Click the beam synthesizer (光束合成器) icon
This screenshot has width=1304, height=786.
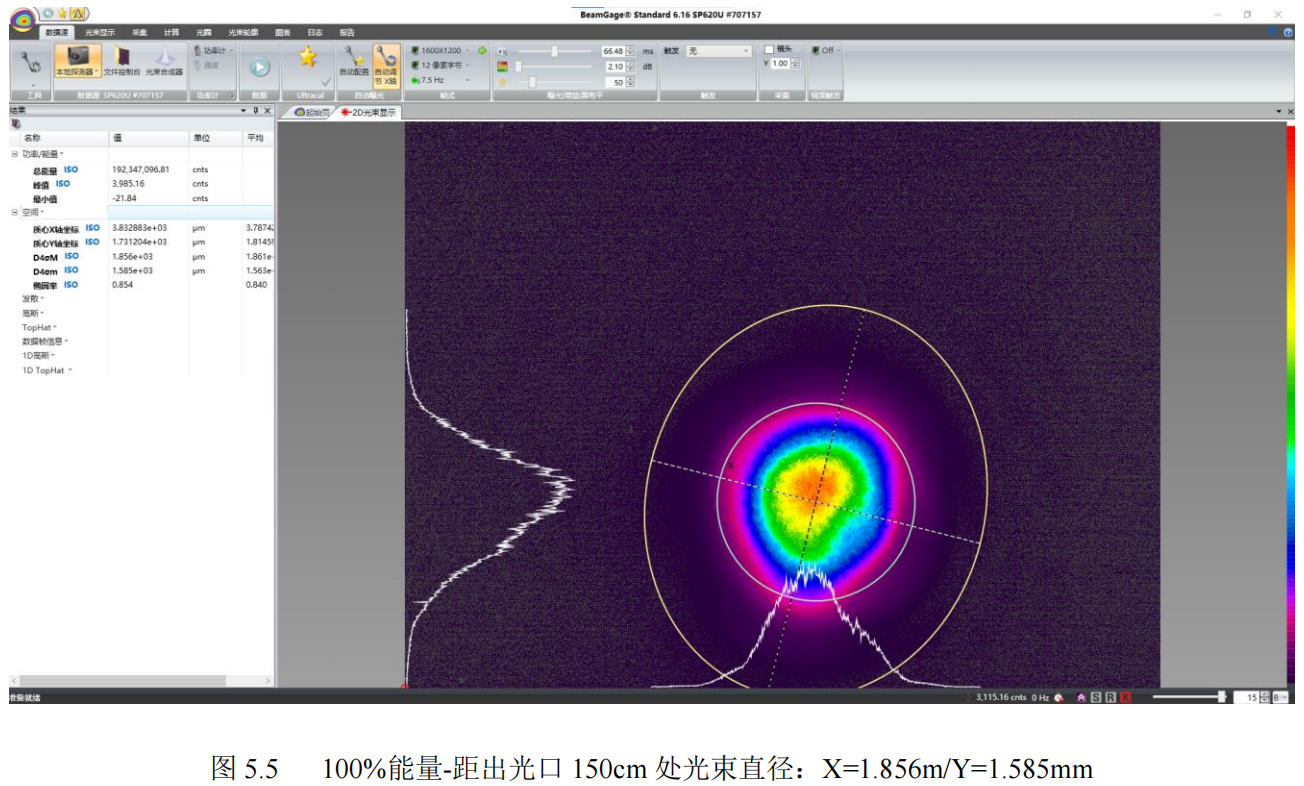[164, 61]
